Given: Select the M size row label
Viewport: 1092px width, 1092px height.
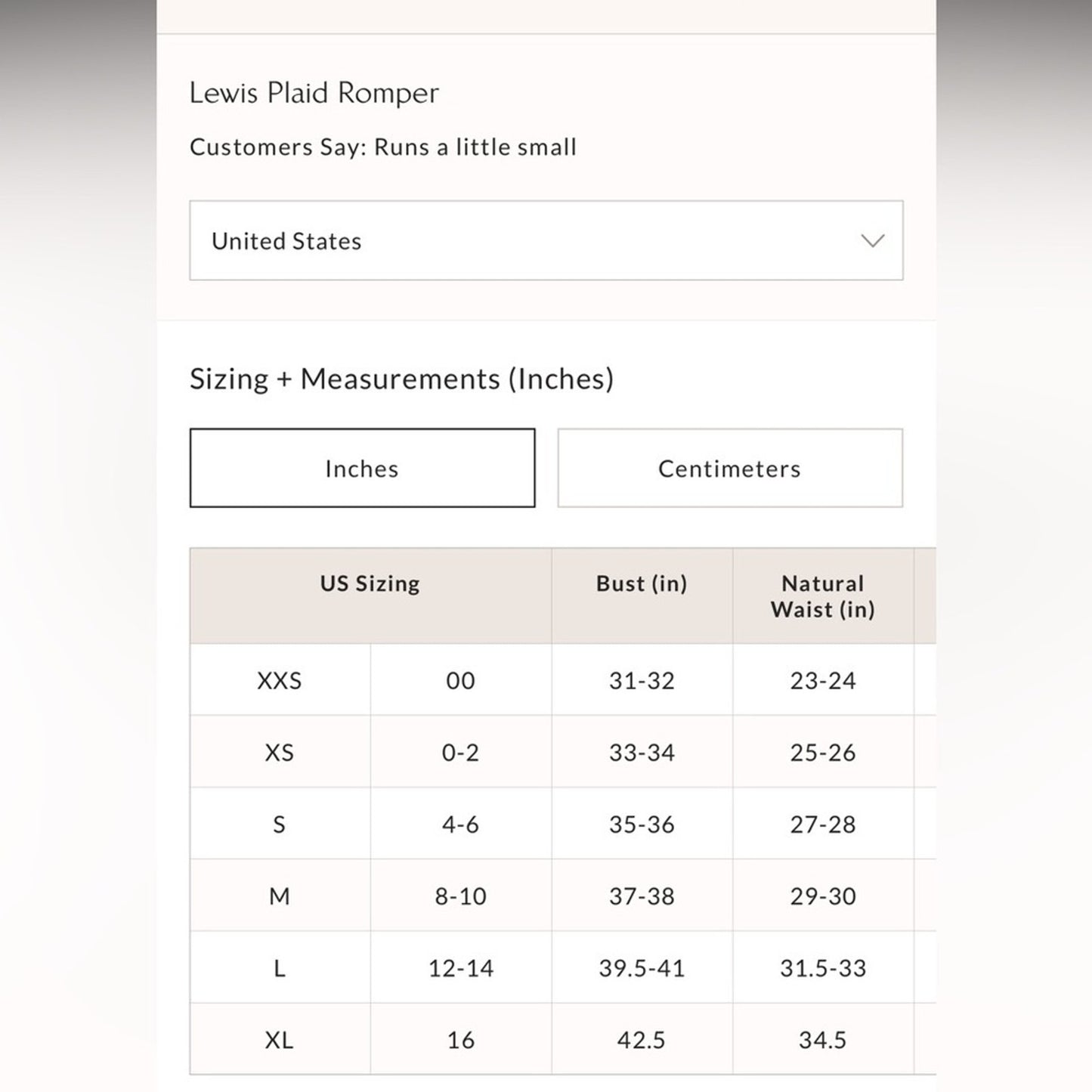Looking at the screenshot, I should tap(279, 896).
